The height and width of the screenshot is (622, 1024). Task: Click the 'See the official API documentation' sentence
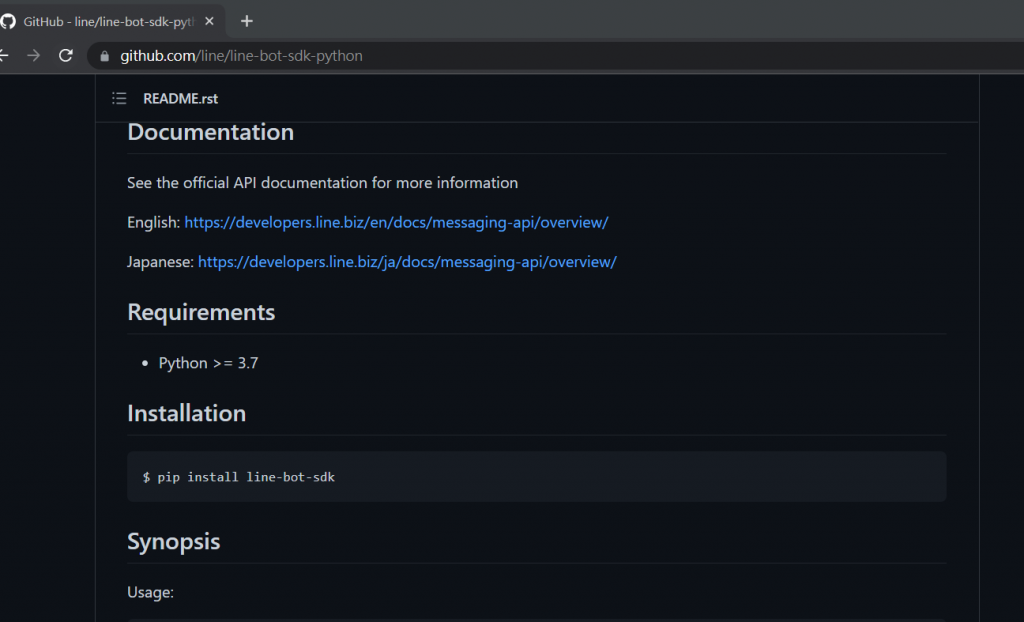[x=323, y=183]
